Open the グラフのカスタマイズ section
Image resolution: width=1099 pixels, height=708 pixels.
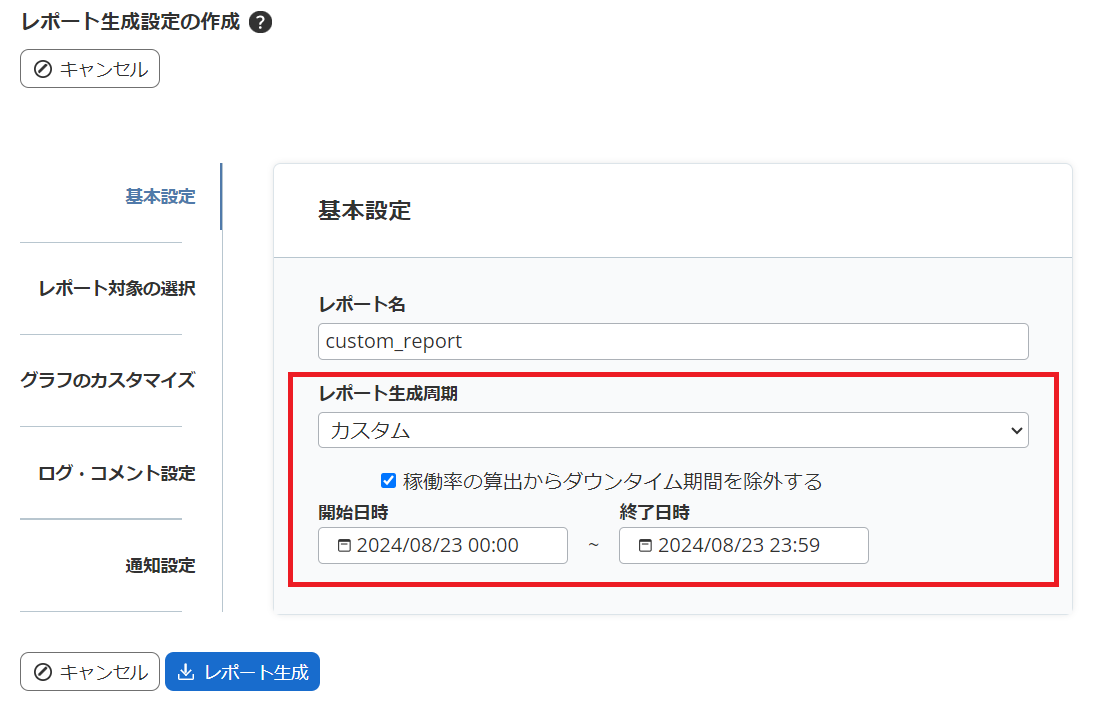tap(107, 380)
